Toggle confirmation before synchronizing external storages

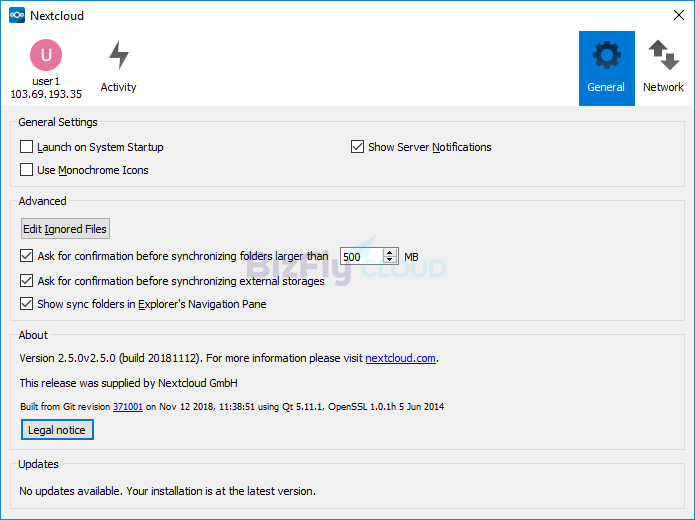click(x=27, y=281)
